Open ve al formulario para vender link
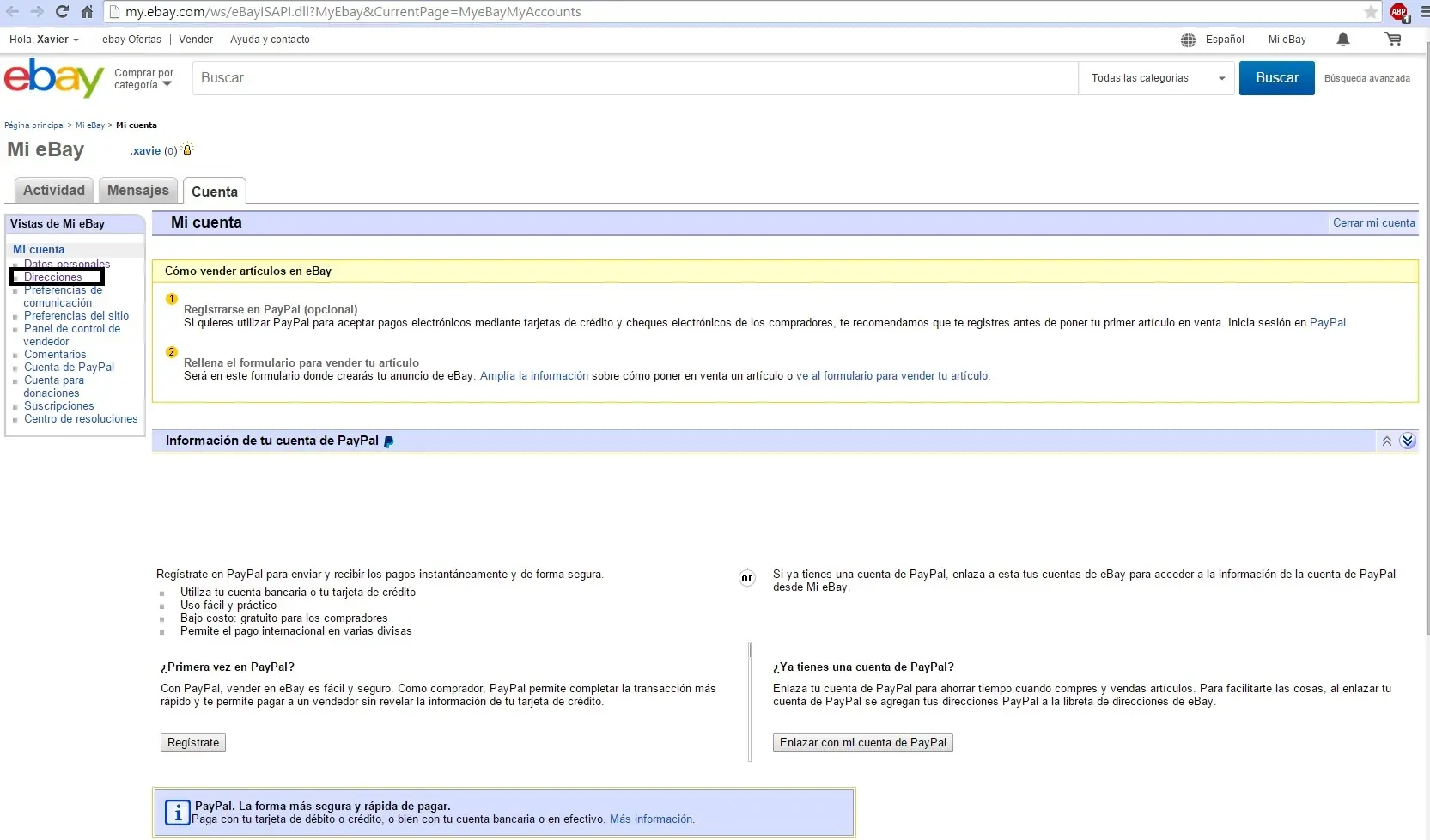 [893, 375]
